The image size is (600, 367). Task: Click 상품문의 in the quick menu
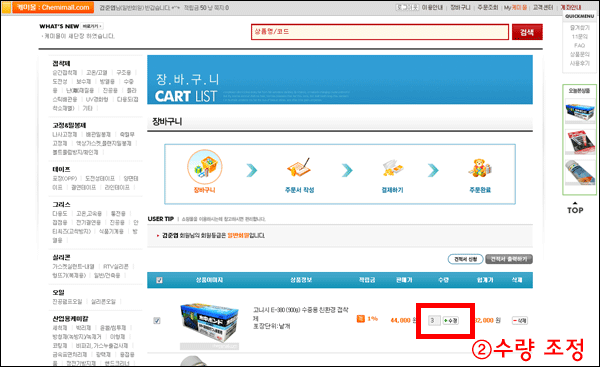coord(580,54)
